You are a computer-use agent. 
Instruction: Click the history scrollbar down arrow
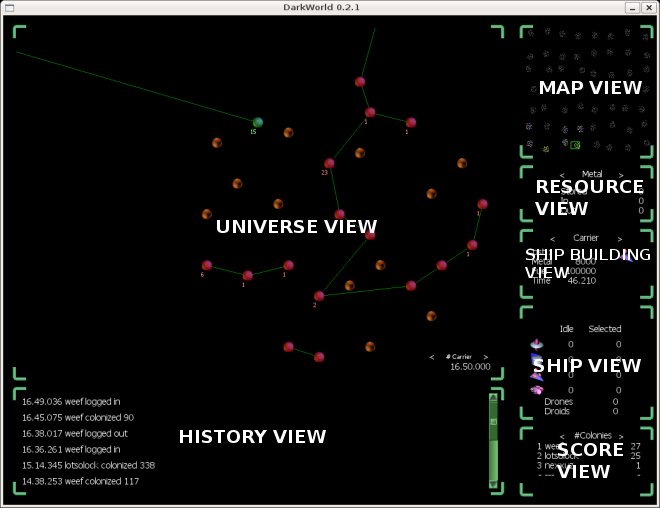492,486
